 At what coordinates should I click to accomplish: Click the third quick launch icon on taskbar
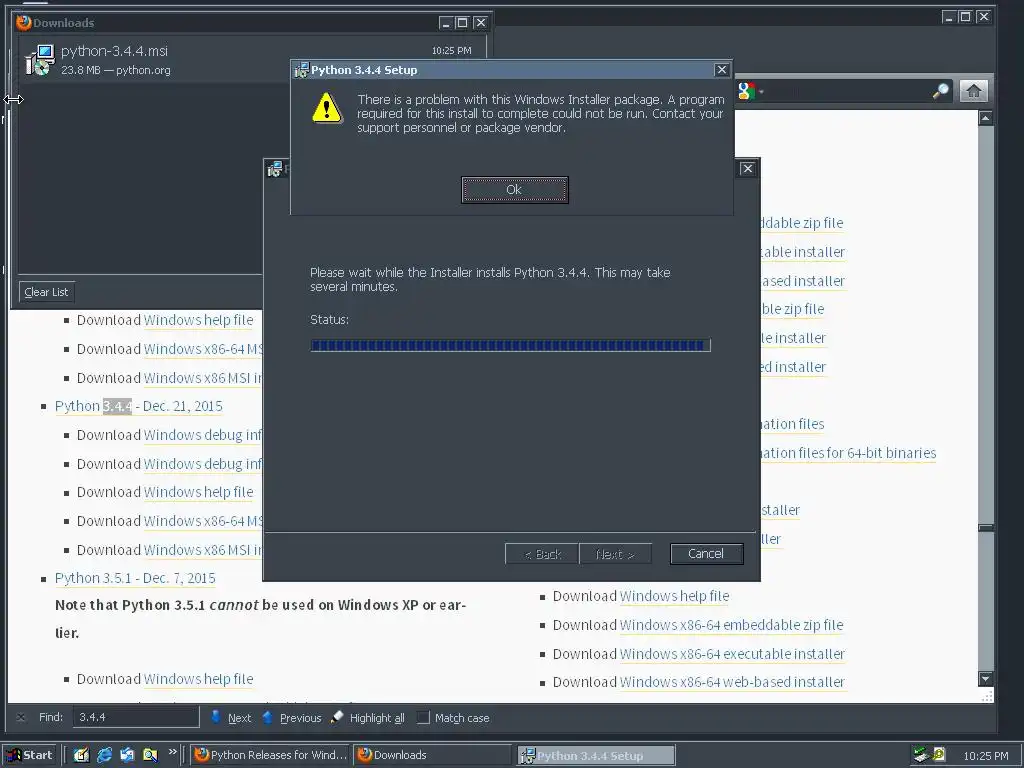[x=127, y=755]
